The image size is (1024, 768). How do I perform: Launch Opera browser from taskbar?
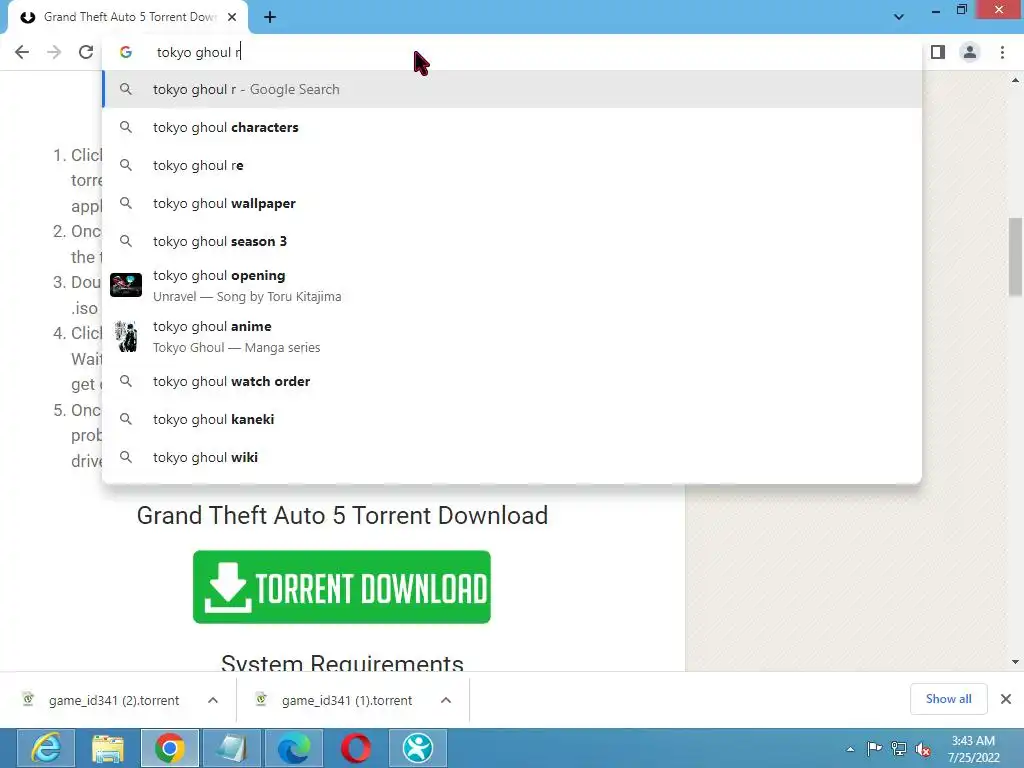coord(356,748)
